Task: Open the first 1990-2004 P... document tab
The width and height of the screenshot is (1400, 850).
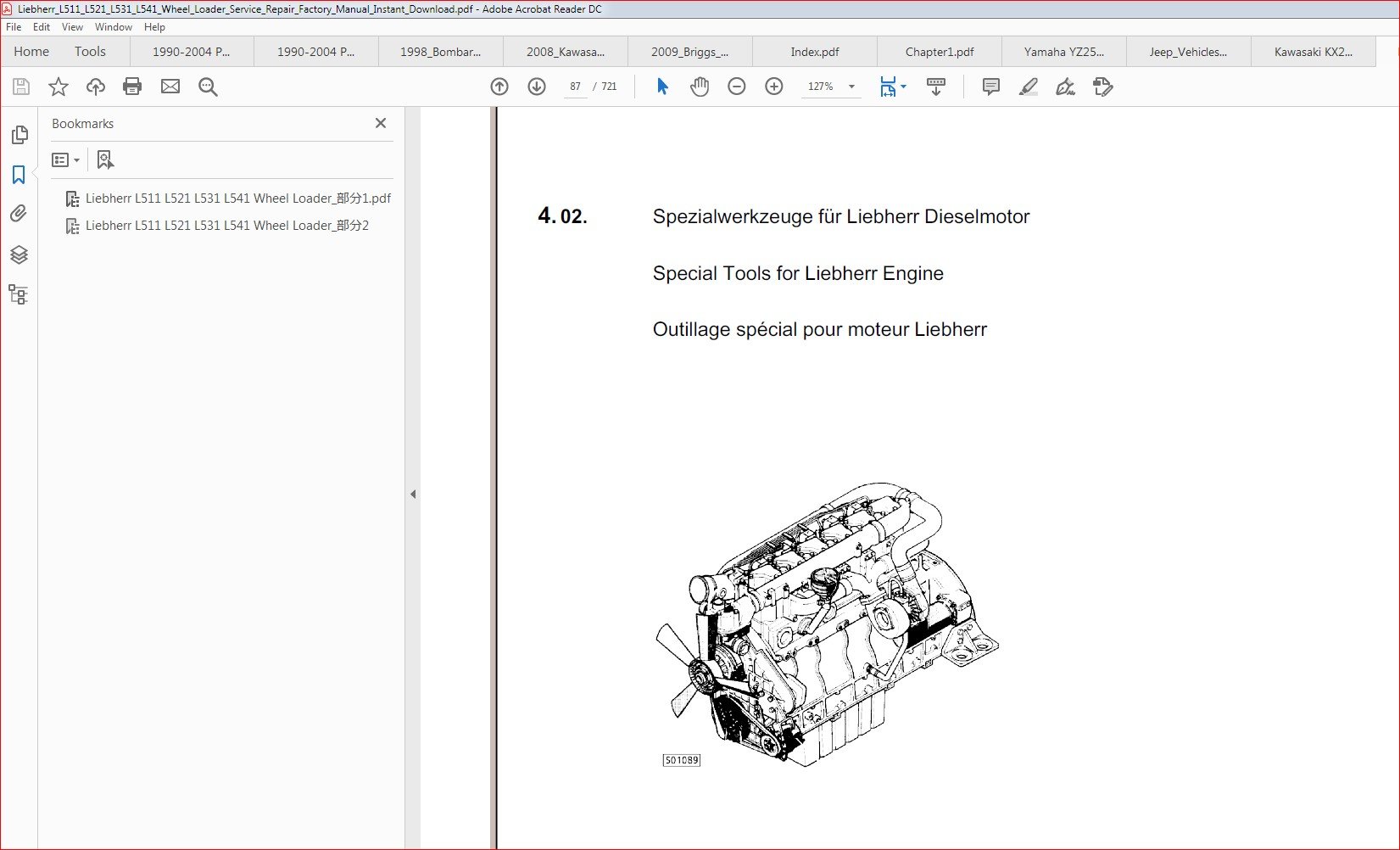Action: (192, 52)
